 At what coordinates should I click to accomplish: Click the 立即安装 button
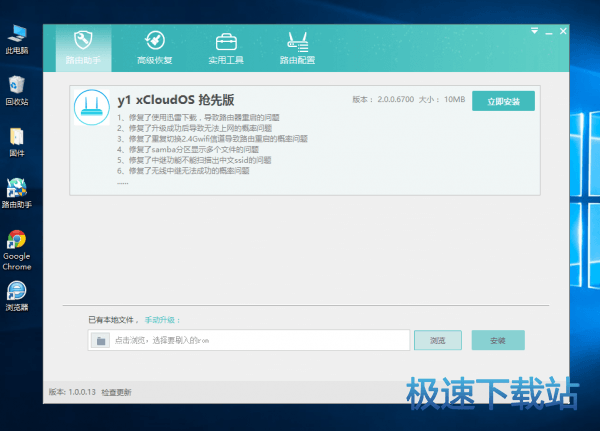coord(503,101)
